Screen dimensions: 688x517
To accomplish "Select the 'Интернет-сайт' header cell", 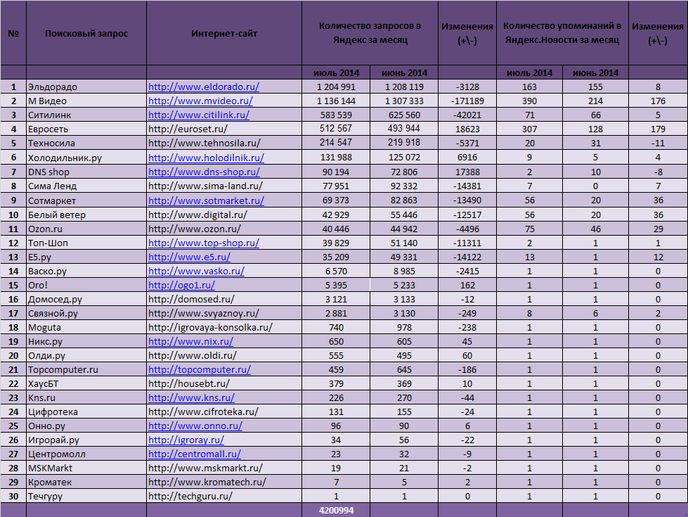I will point(224,33).
